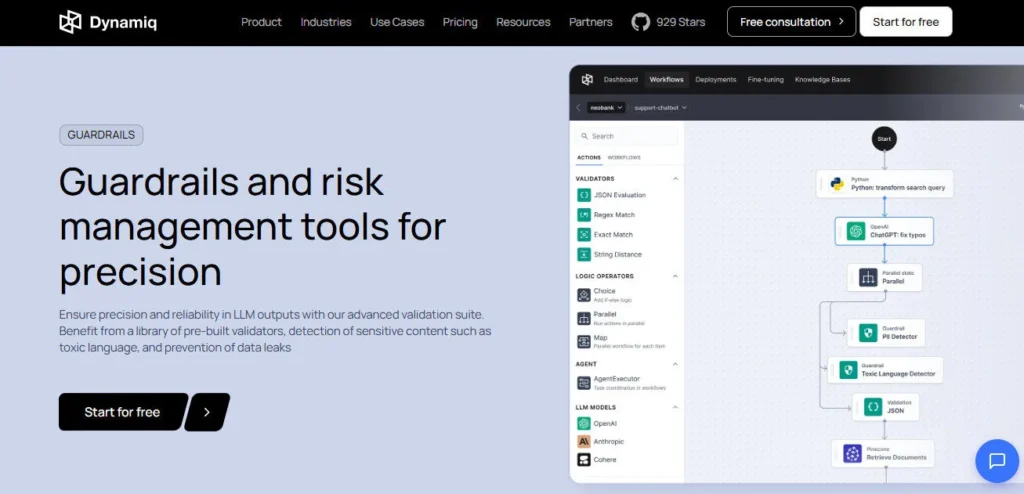
Task: Select the Exact Match validator icon
Action: click(x=584, y=235)
